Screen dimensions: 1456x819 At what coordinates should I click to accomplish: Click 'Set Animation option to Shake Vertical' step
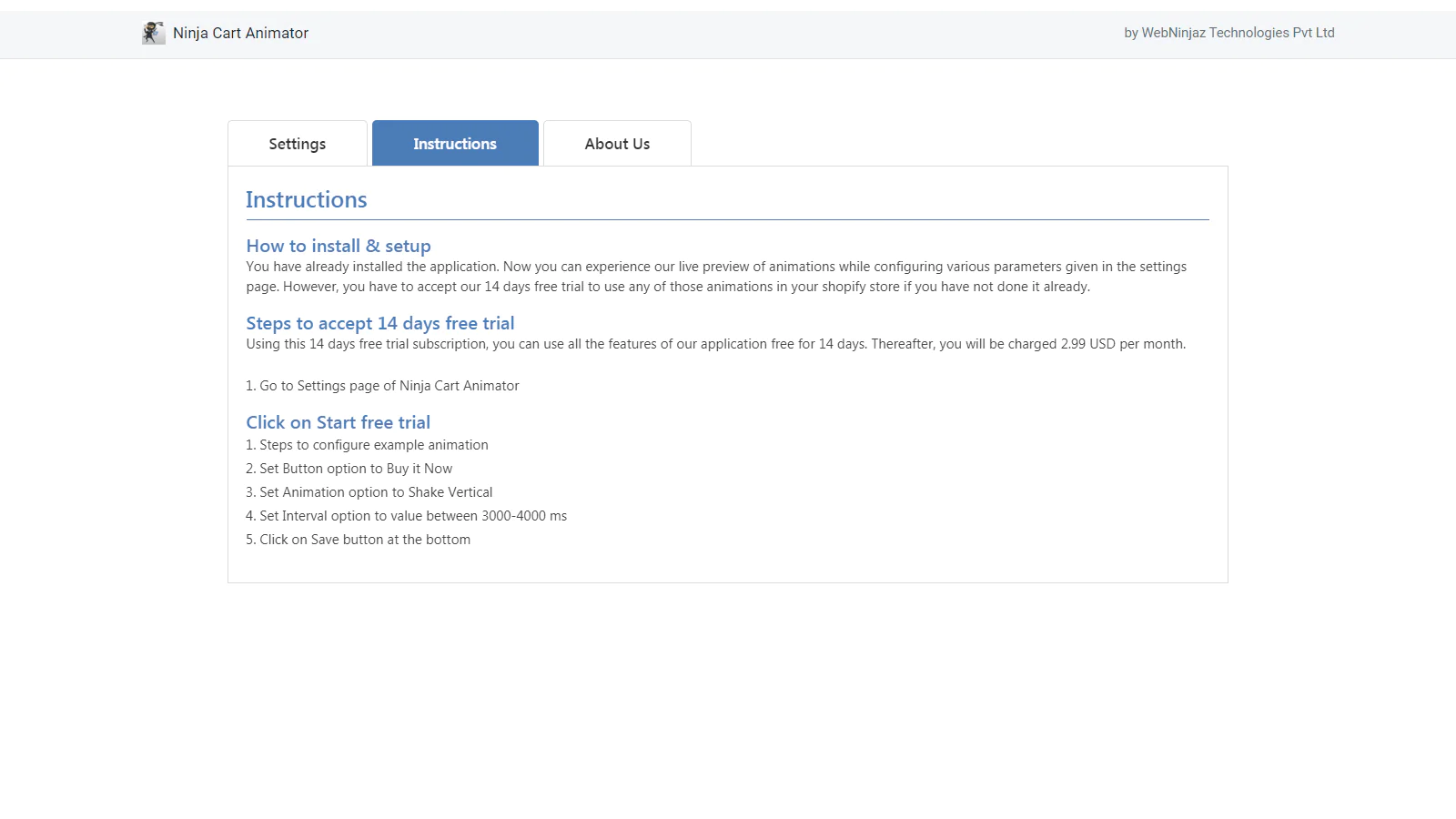click(369, 492)
